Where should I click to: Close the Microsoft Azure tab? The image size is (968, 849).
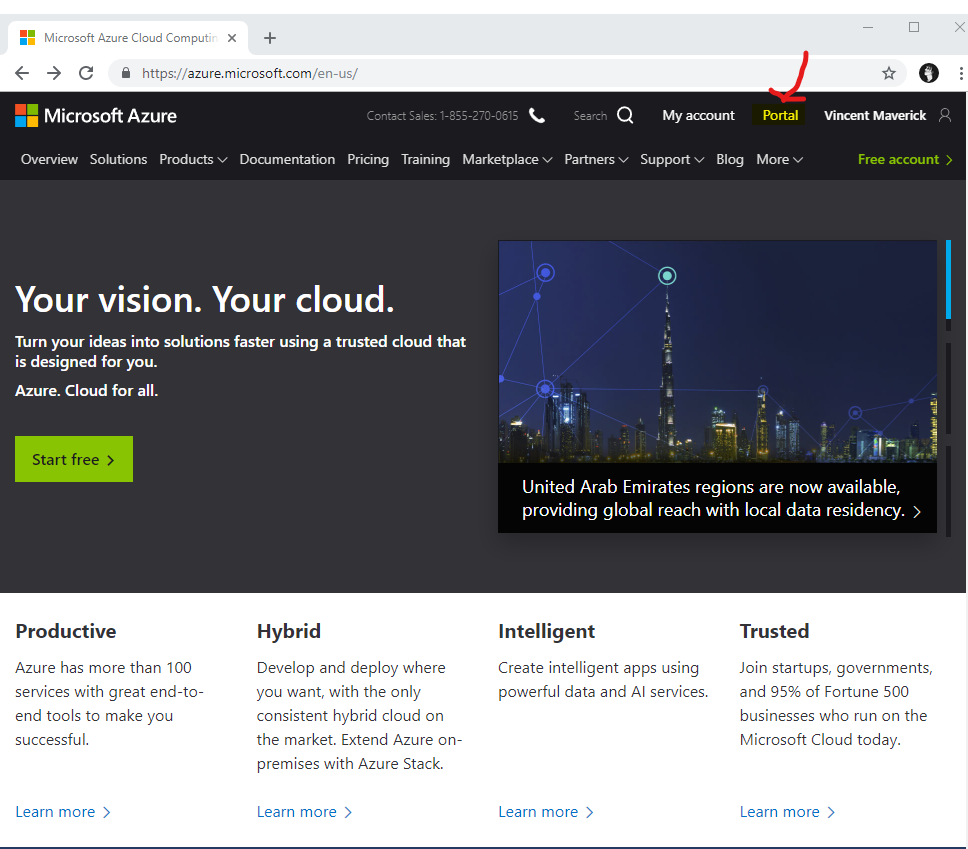[x=232, y=38]
